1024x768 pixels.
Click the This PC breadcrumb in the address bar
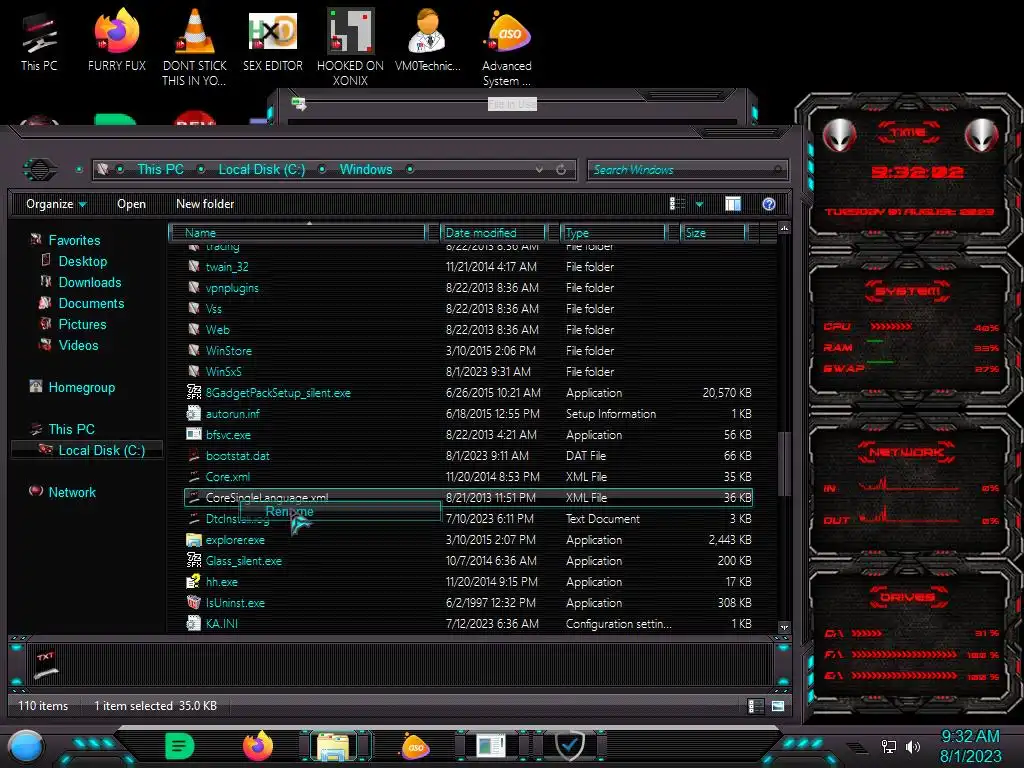[x=160, y=170]
